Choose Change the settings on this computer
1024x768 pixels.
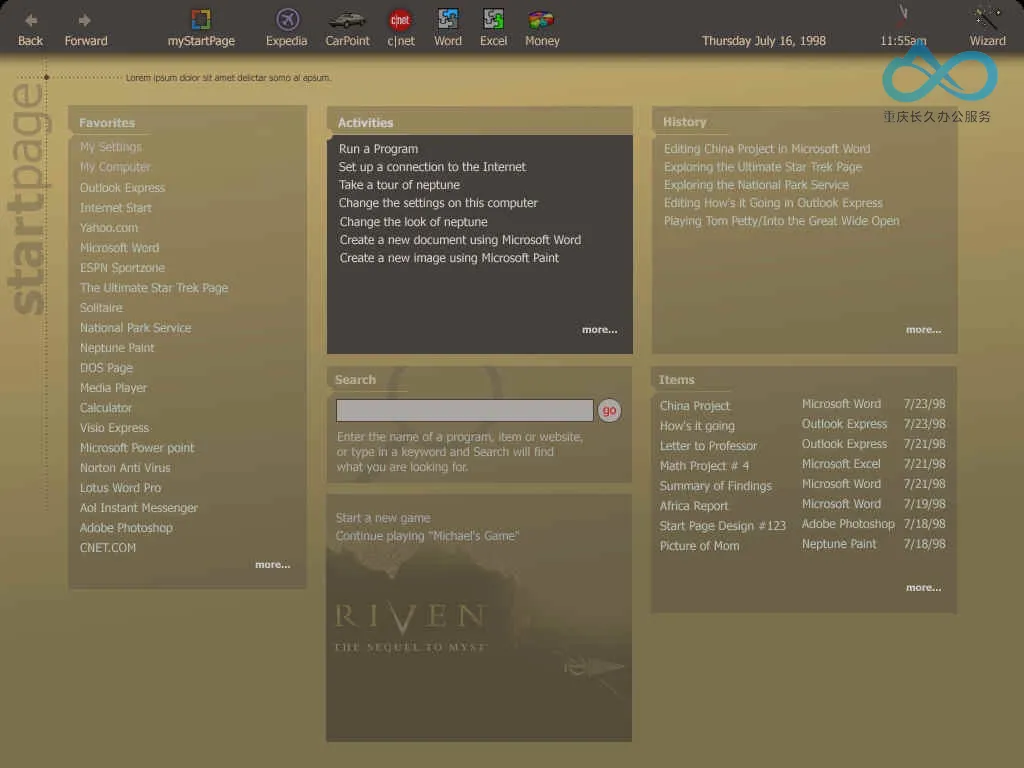[x=438, y=203]
